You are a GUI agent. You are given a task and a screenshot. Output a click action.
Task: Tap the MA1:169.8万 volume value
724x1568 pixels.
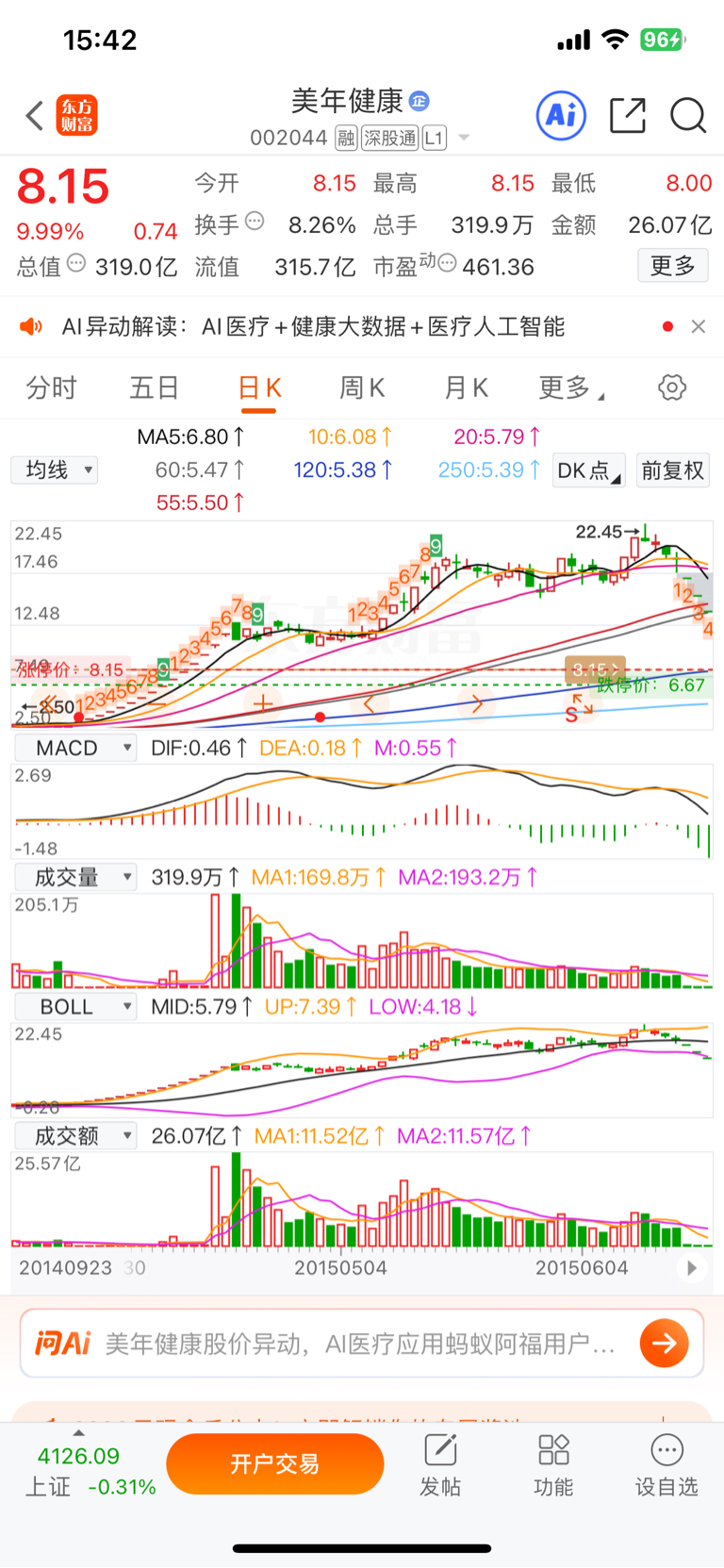pos(319,877)
